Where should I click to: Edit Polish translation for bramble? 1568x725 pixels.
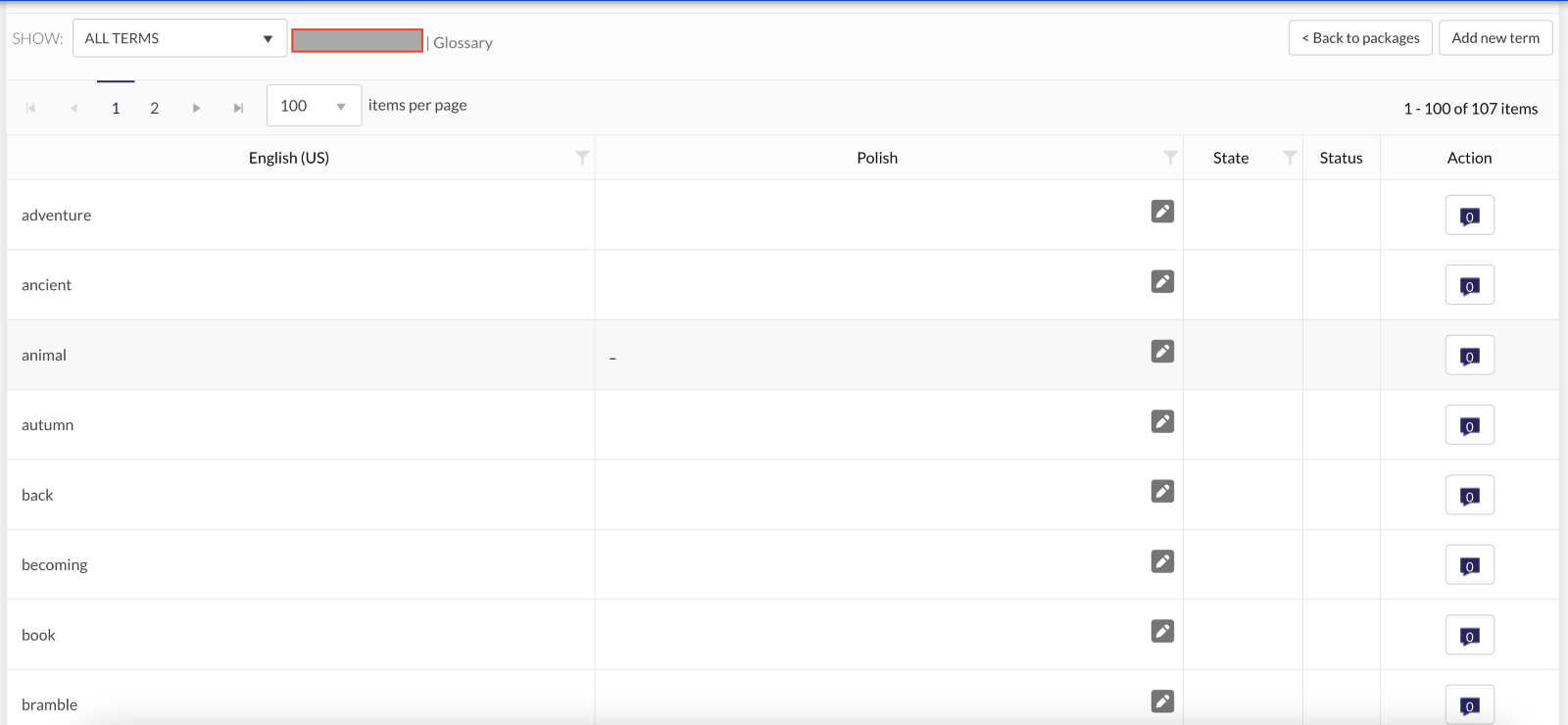(1162, 701)
